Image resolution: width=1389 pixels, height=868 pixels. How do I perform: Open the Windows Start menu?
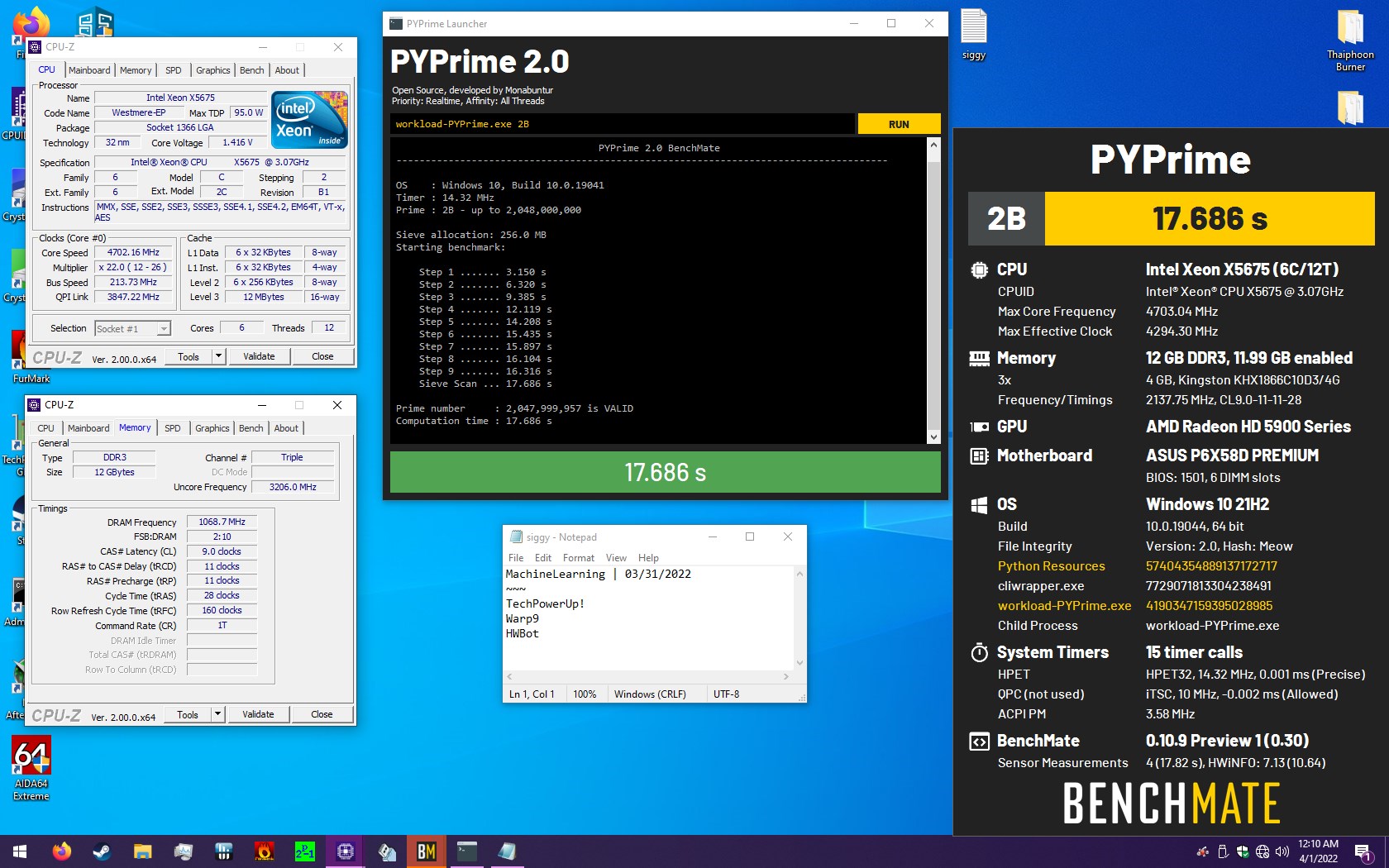(20, 851)
